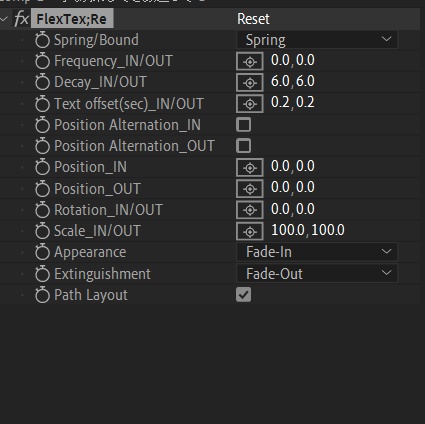425x424 pixels.
Task: Check the Position Alternation_OUT checkbox
Action: click(x=244, y=146)
